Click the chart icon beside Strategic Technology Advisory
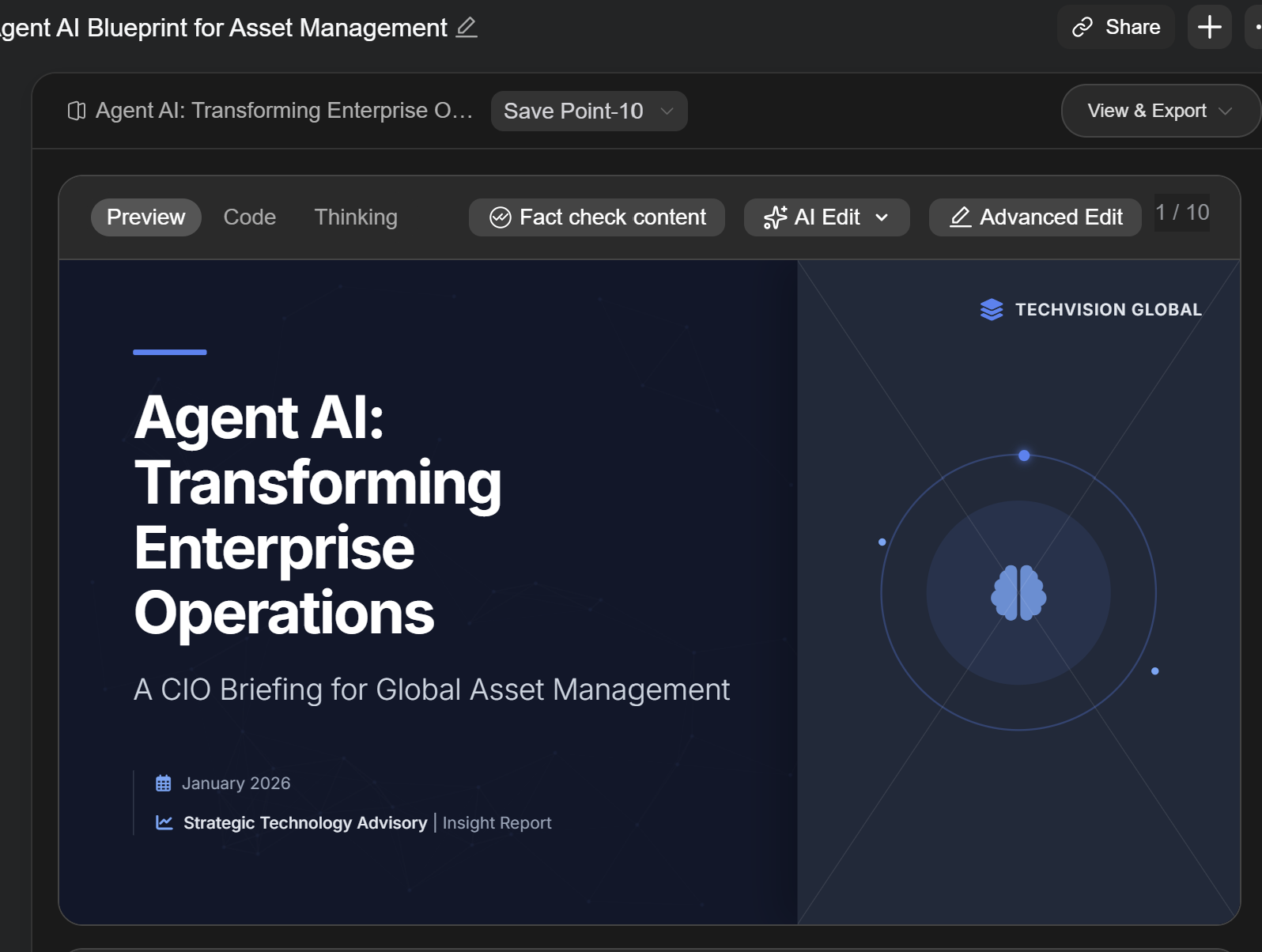Screen dimensions: 1262x952 coord(164,823)
